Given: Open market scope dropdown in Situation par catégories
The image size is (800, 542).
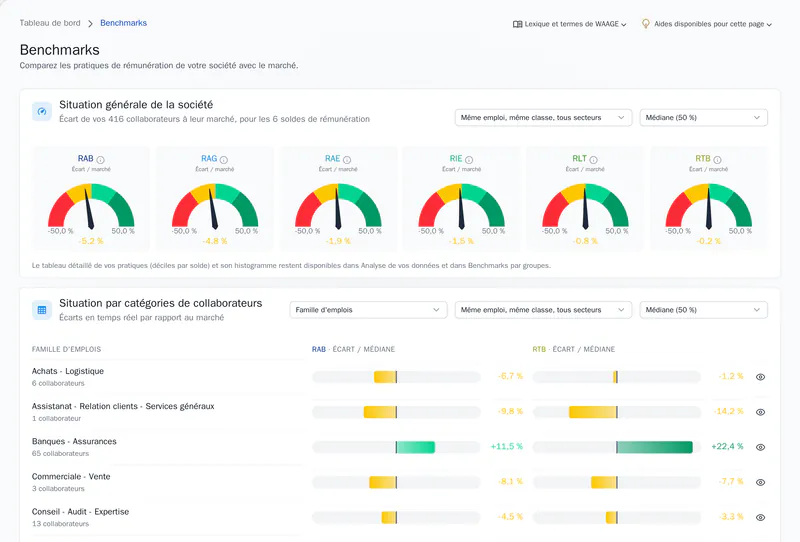Looking at the screenshot, I should click(543, 310).
